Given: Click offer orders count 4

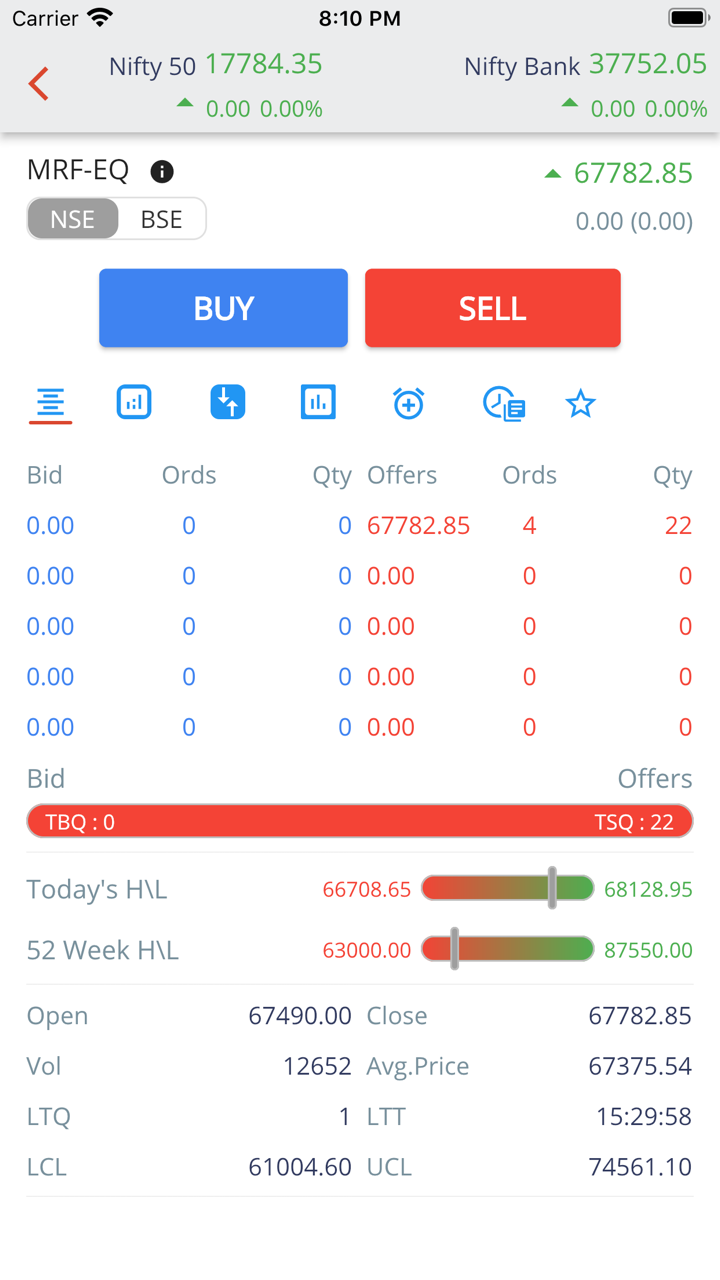Looking at the screenshot, I should coord(529,526).
